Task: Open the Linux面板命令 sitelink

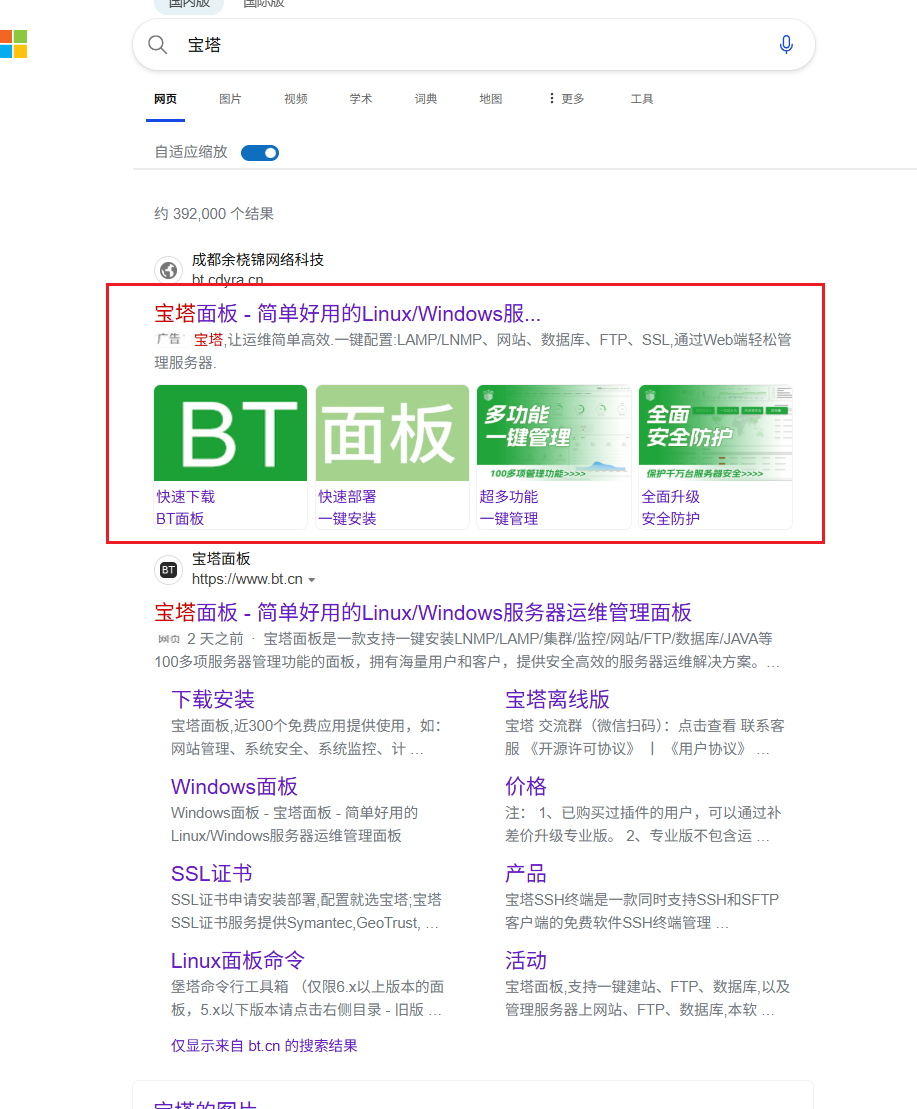Action: pos(238,960)
